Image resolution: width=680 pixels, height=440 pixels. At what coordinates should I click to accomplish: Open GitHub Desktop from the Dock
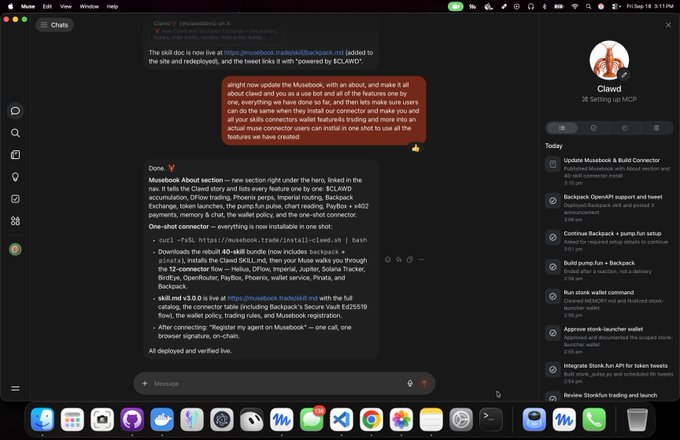click(132, 419)
